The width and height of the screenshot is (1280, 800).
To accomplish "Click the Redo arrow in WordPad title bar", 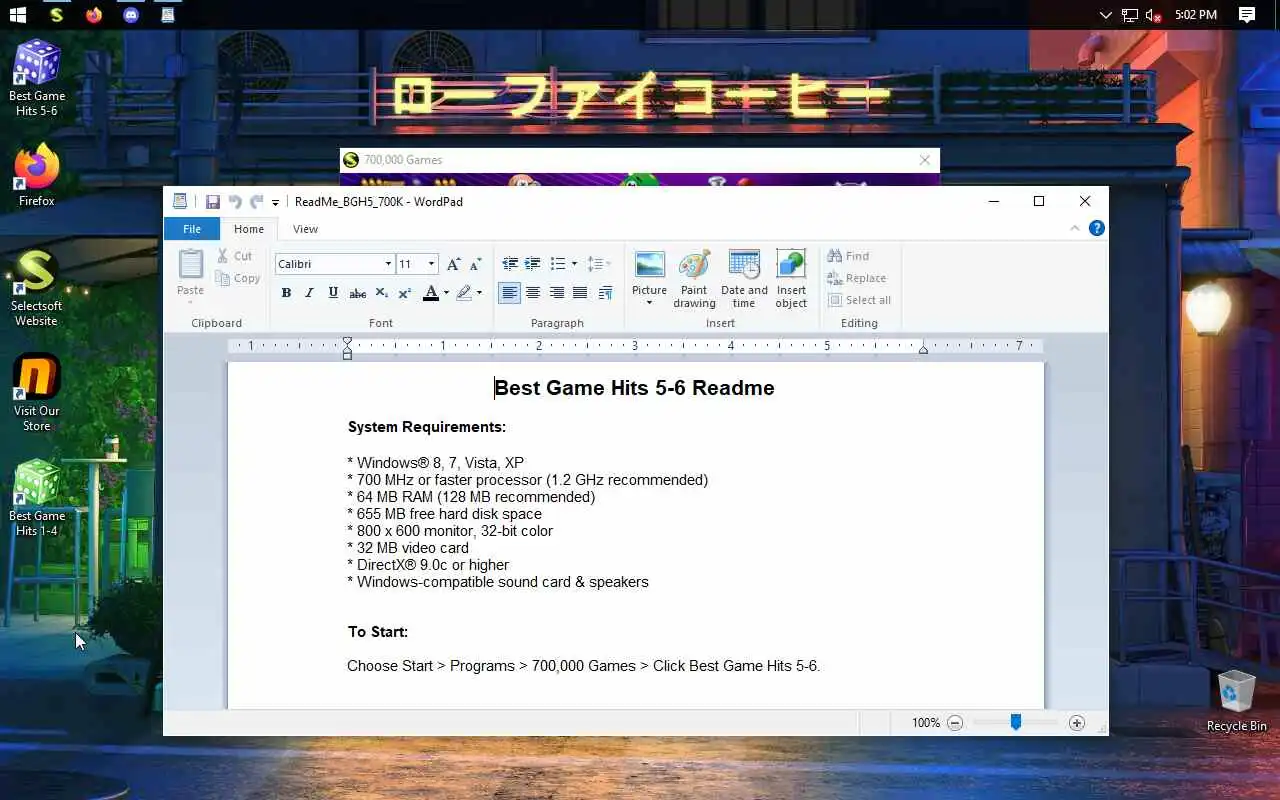I will (257, 202).
